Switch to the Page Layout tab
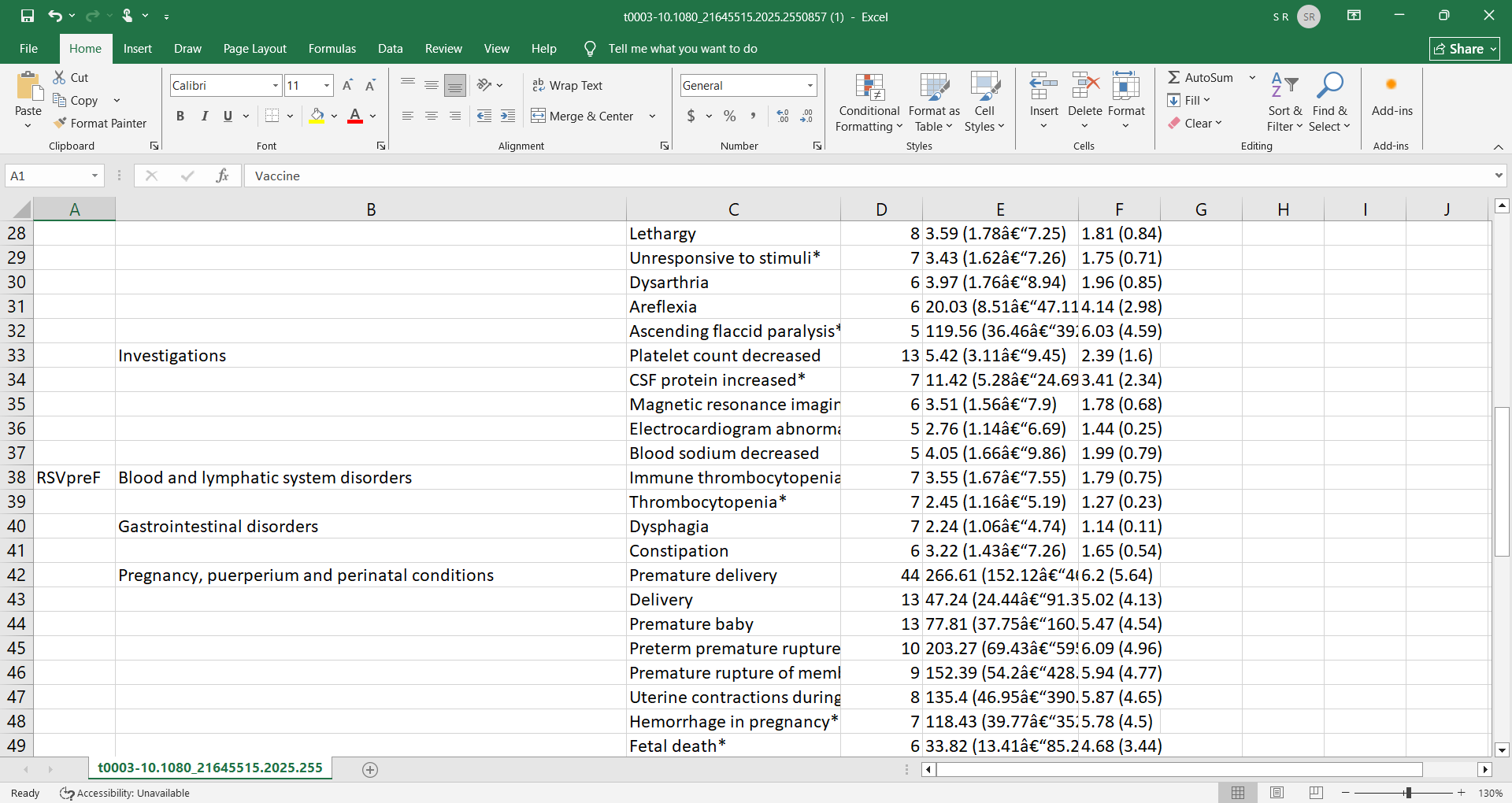1512x803 pixels. point(255,49)
